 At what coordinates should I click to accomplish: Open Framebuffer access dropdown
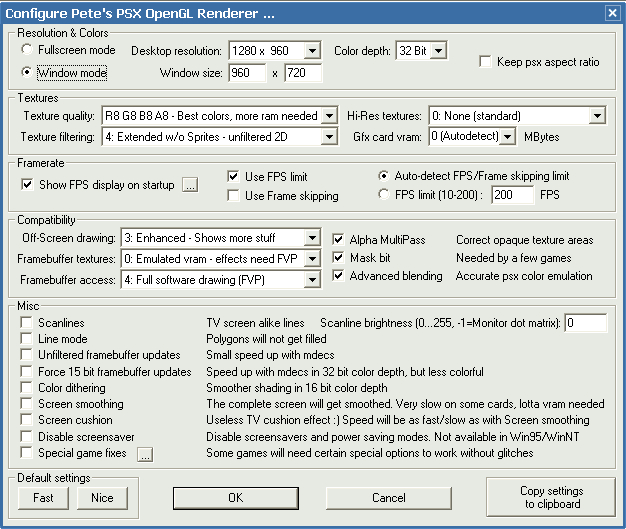click(x=312, y=280)
